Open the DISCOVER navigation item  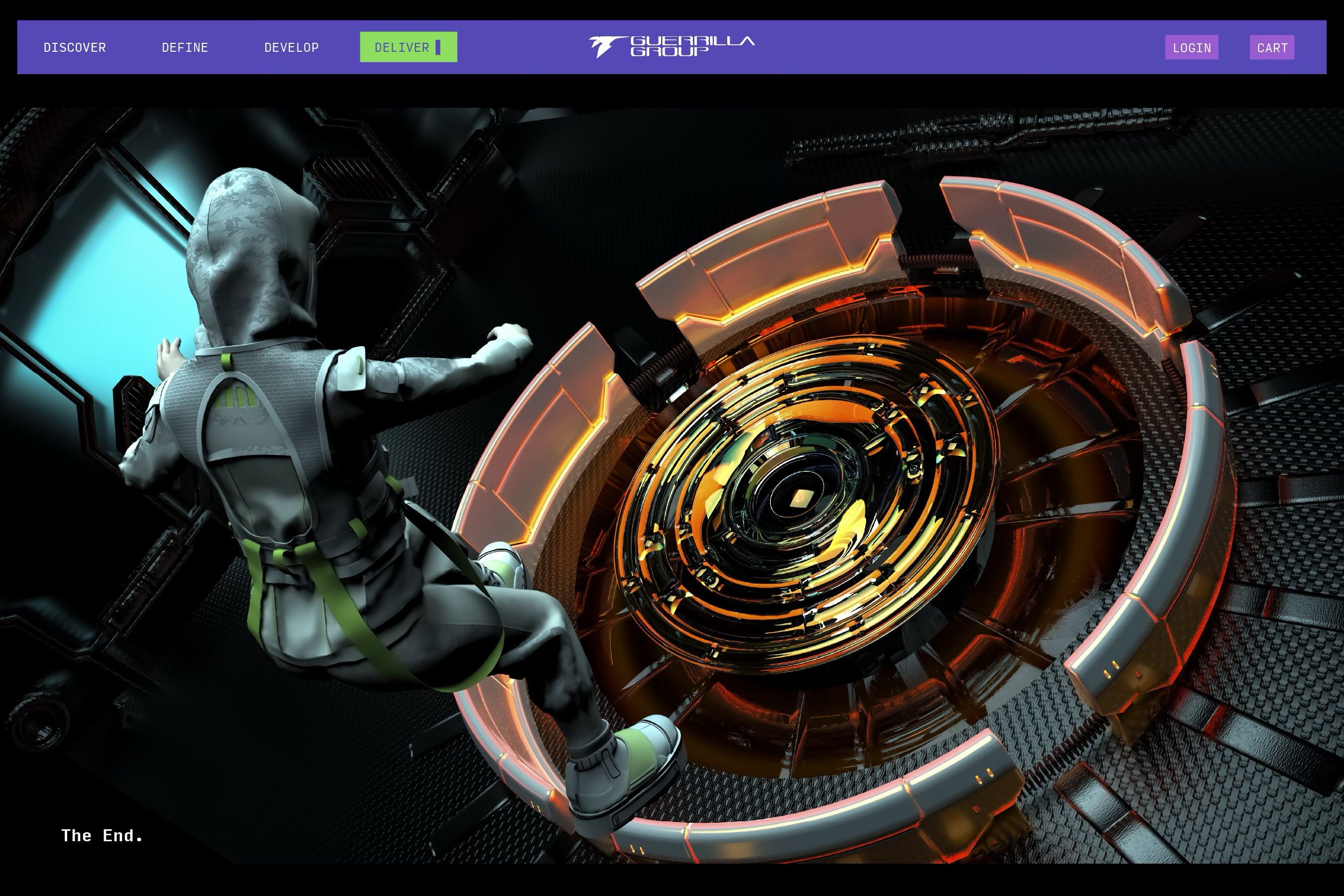[75, 47]
